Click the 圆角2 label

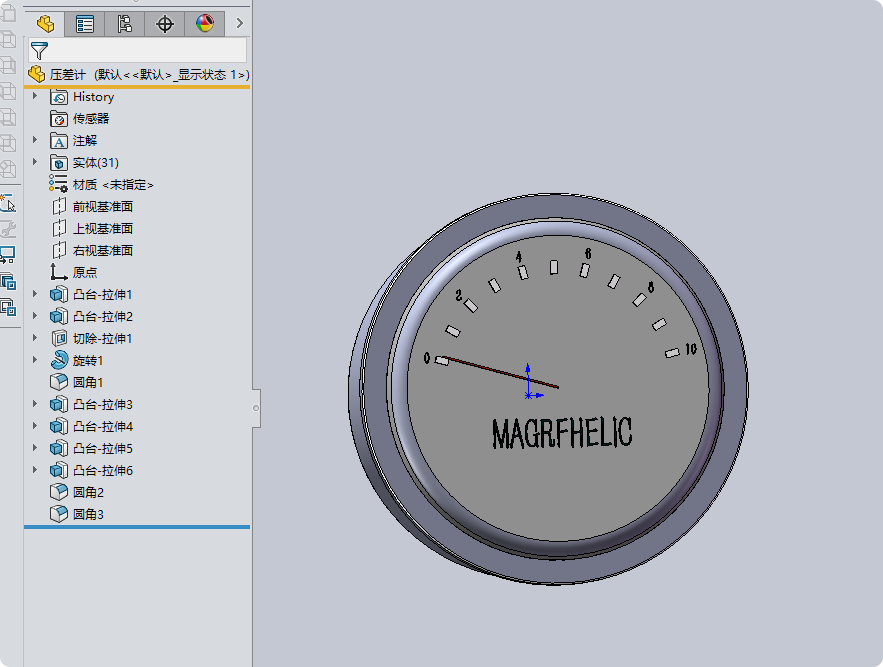coord(88,492)
